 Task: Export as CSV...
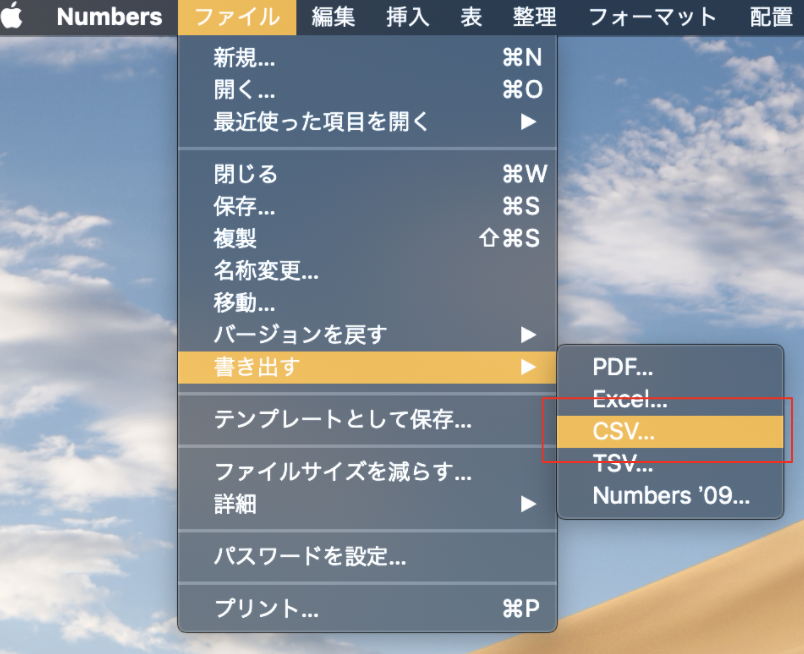[670, 431]
